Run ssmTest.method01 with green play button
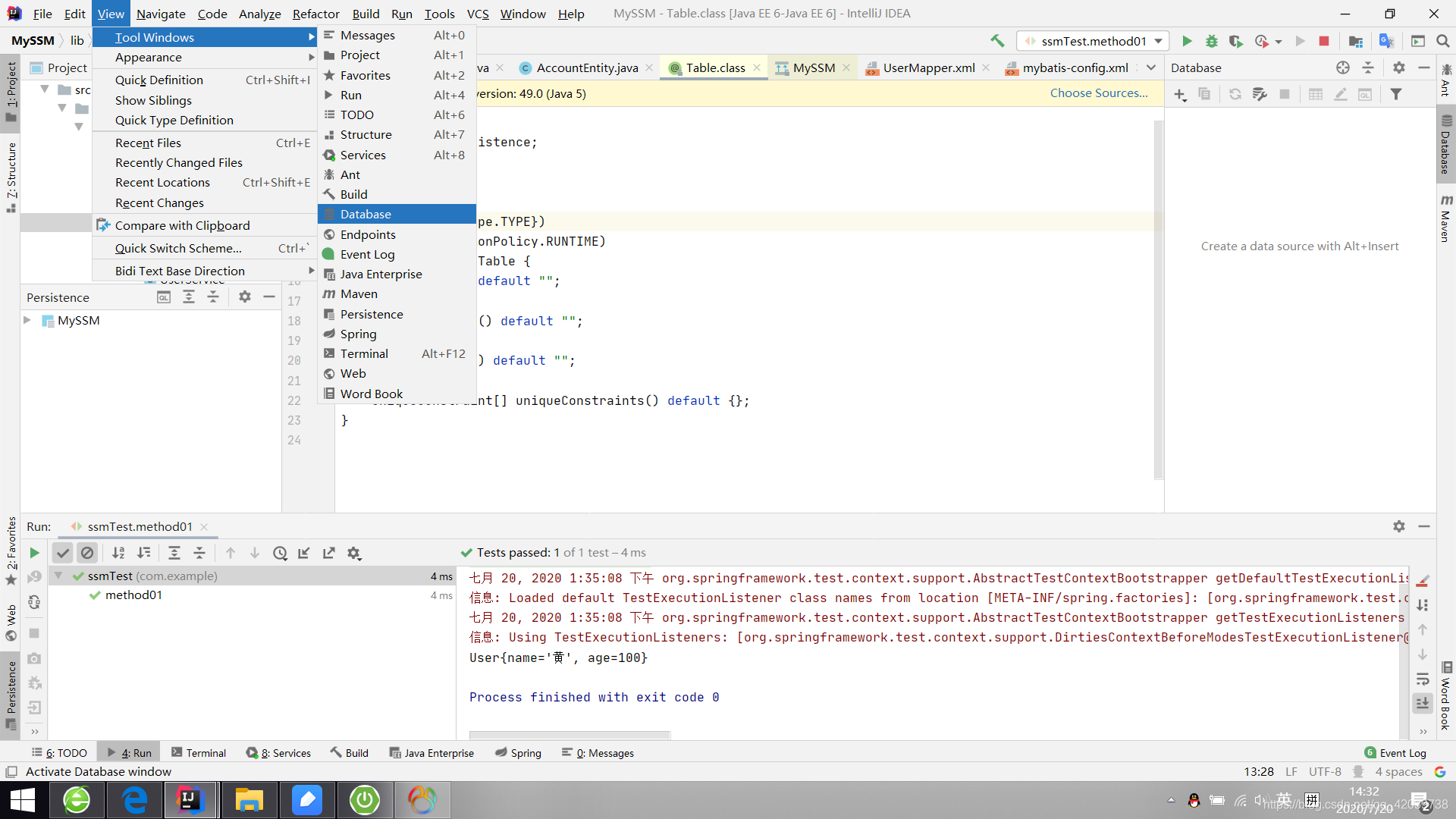 (x=1187, y=41)
